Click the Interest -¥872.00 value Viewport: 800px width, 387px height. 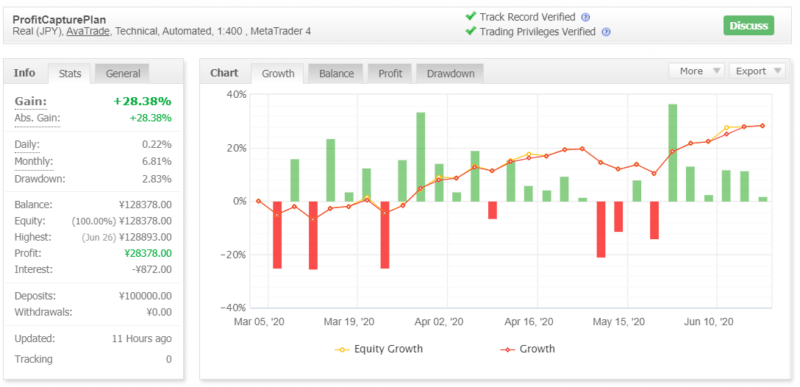click(x=152, y=270)
